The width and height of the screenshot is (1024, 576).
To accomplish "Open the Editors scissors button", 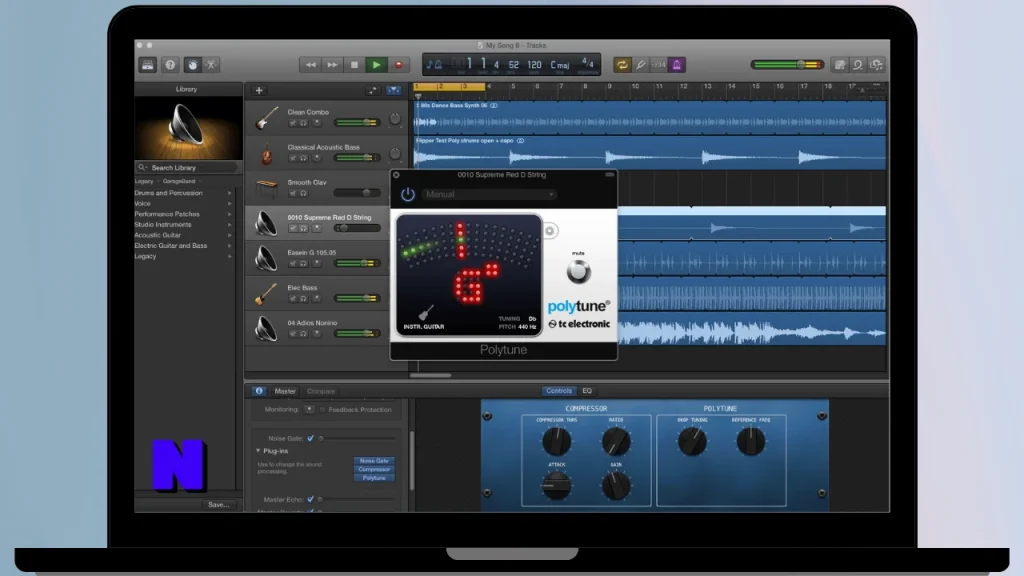I will coord(211,65).
